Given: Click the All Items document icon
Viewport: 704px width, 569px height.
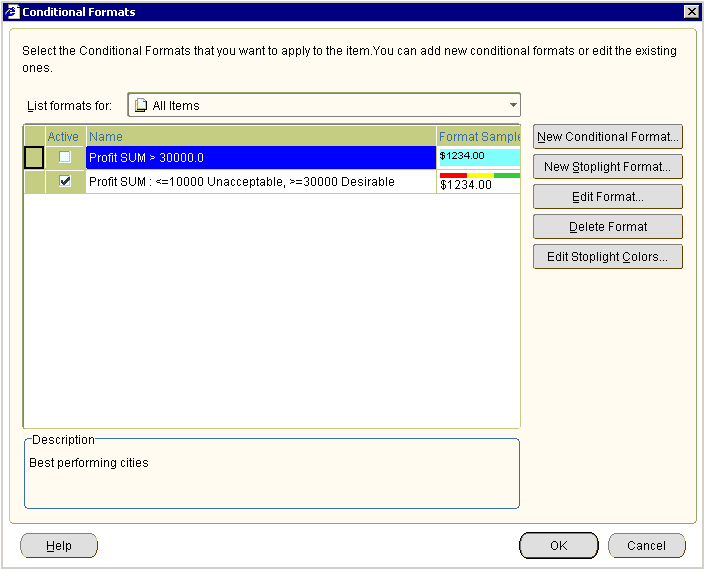Looking at the screenshot, I should [x=141, y=105].
